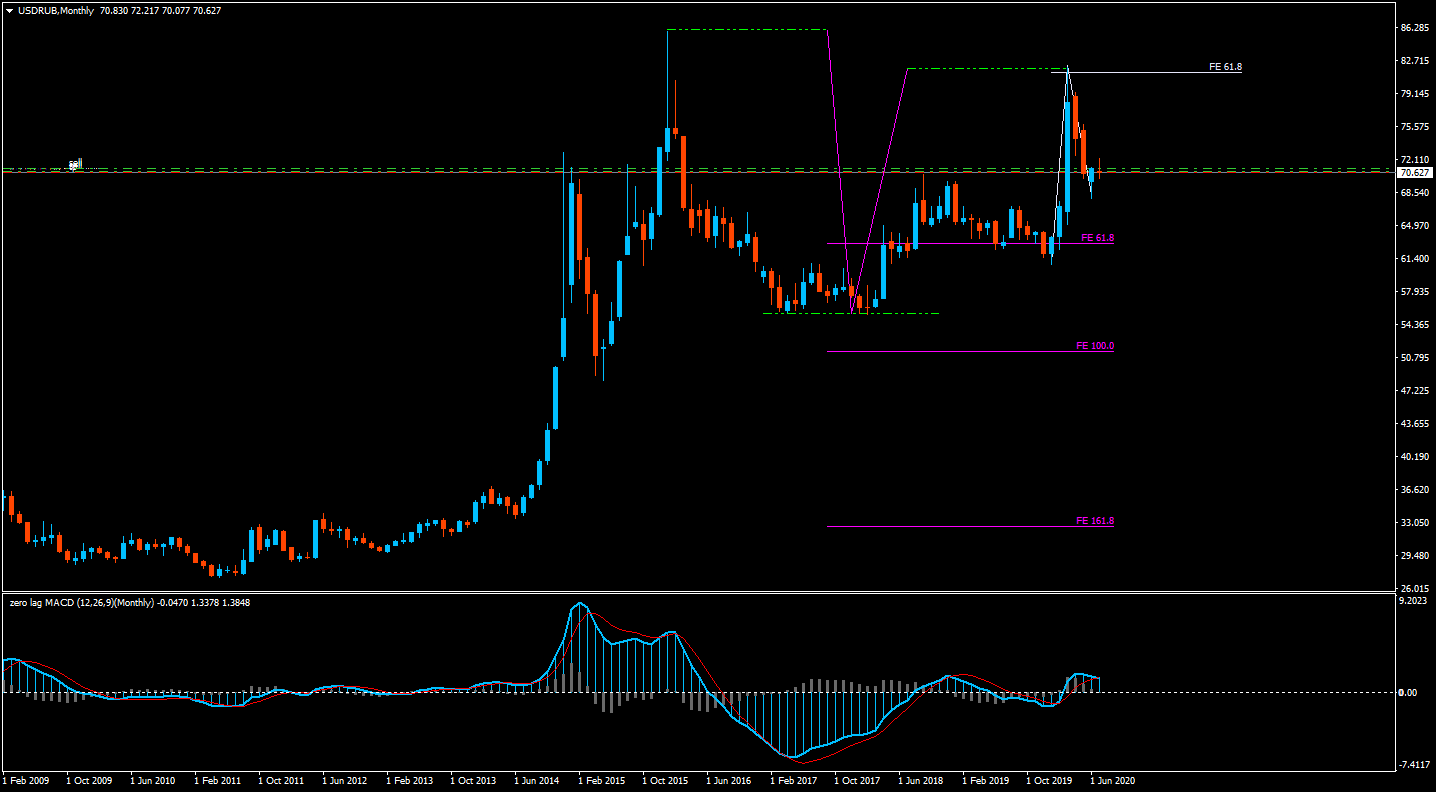Click the 75.575 price scale label

click(x=1414, y=127)
